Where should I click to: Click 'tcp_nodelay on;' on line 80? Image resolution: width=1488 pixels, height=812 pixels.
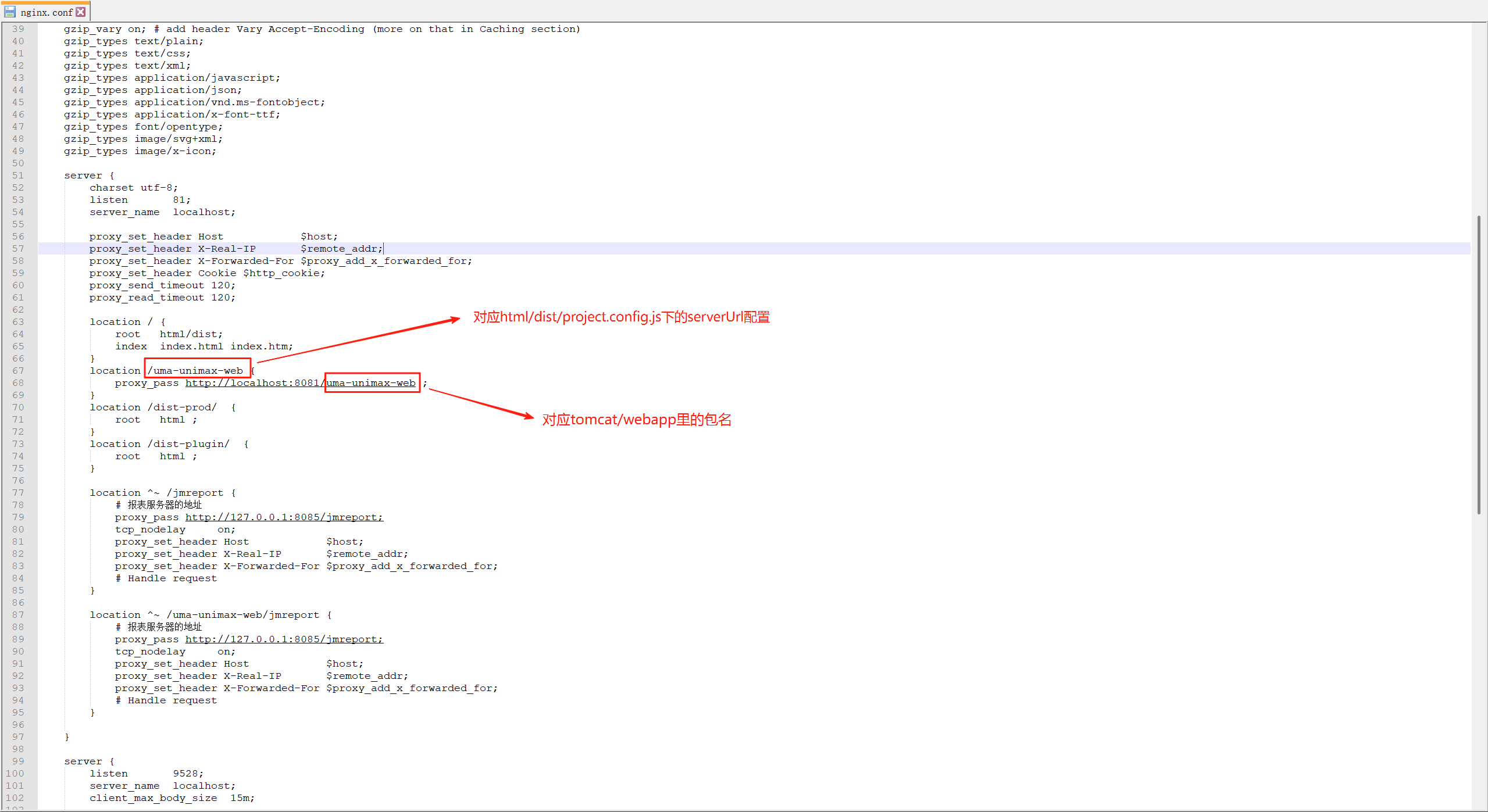tap(174, 530)
